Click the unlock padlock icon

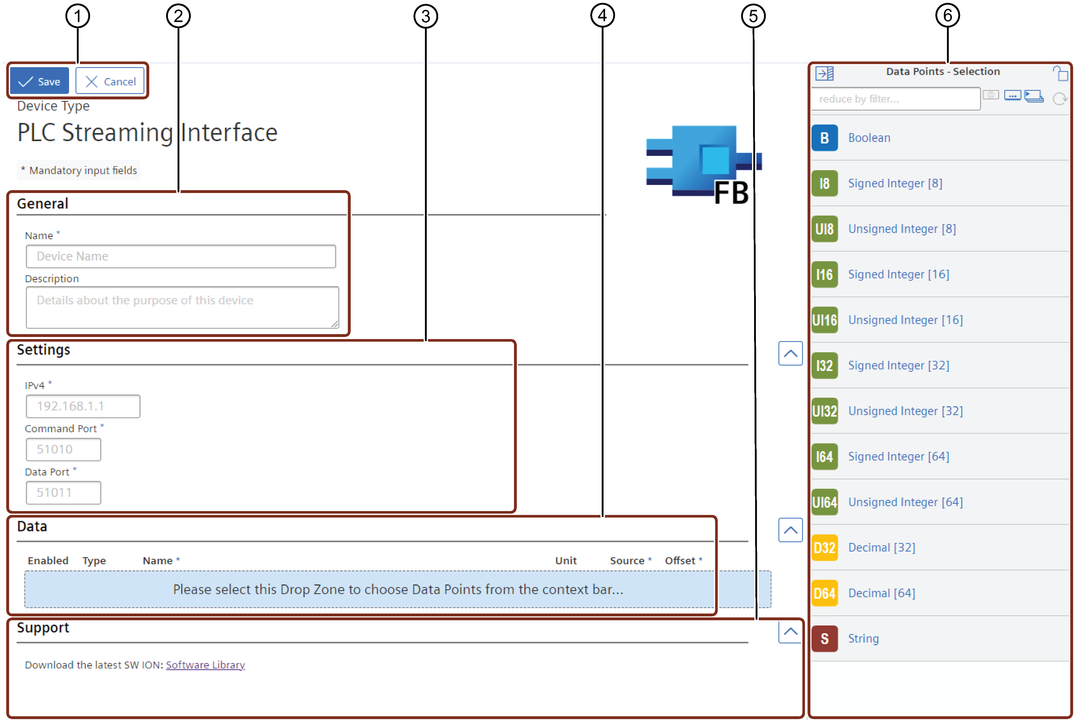click(1060, 73)
